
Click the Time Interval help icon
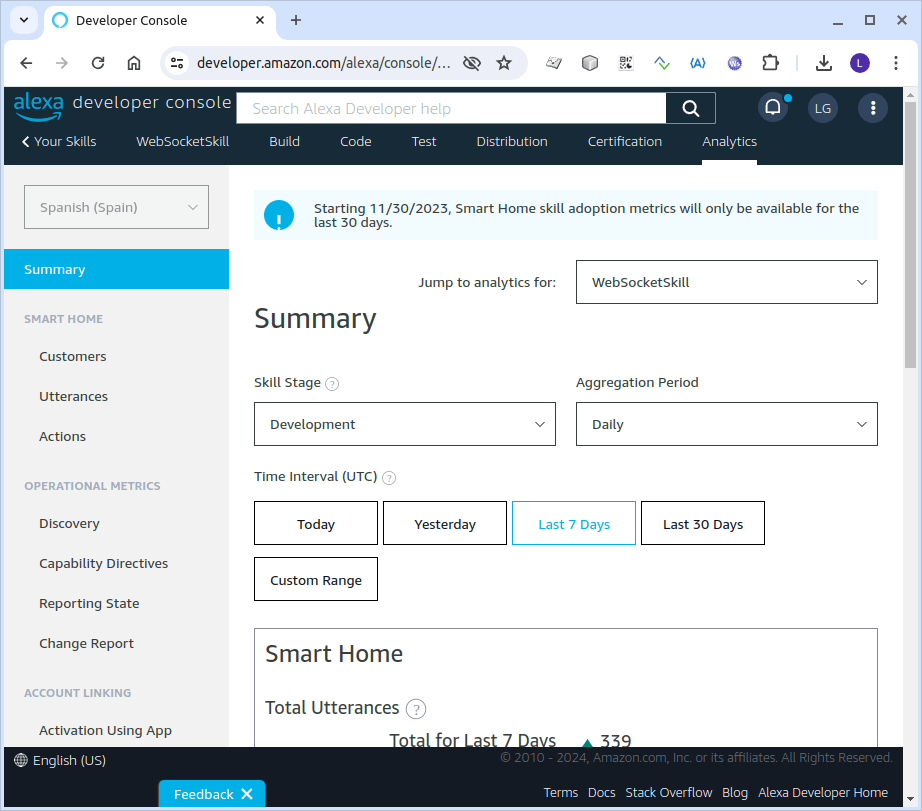[x=389, y=478]
